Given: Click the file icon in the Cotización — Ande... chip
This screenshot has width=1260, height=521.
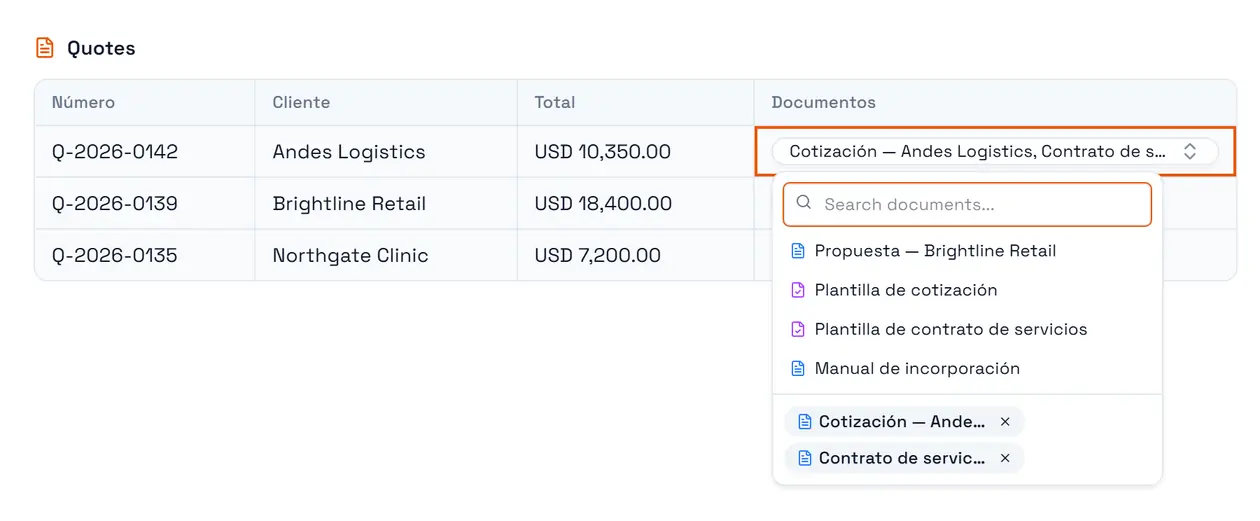Looking at the screenshot, I should (x=804, y=422).
